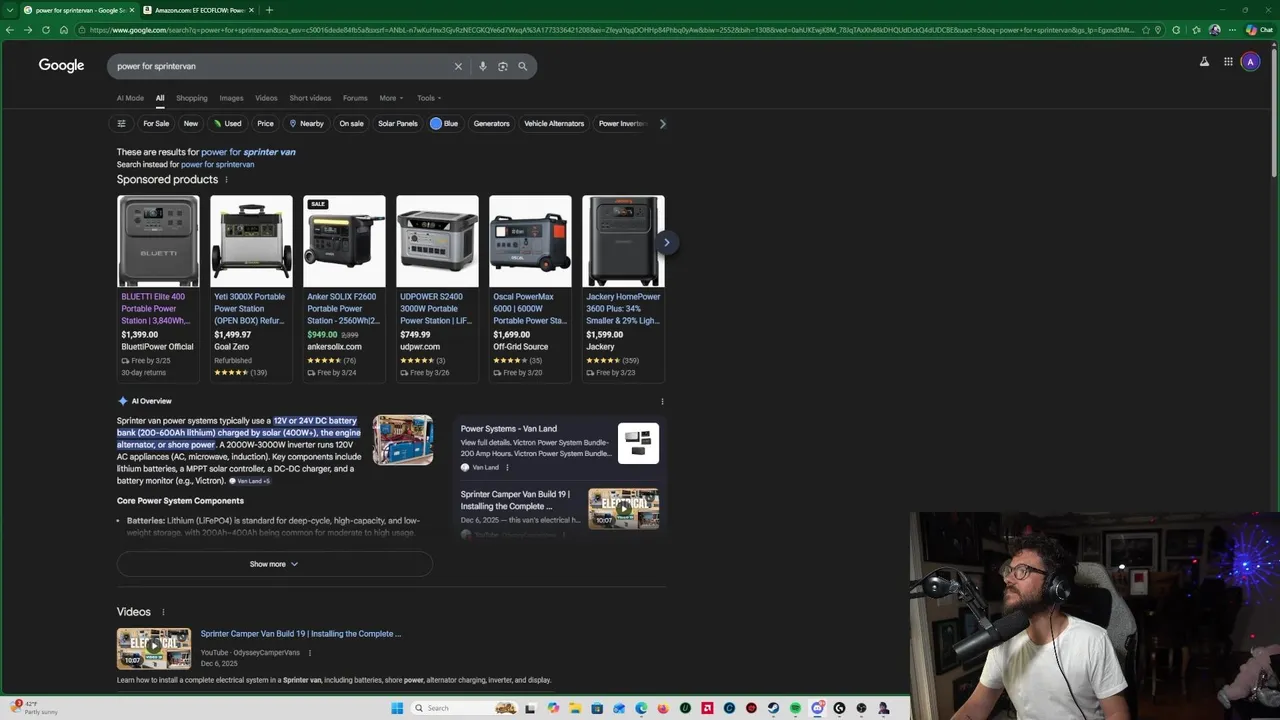Screen dimensions: 1280x720
Task: Switch to Images results tab
Action: point(231,98)
